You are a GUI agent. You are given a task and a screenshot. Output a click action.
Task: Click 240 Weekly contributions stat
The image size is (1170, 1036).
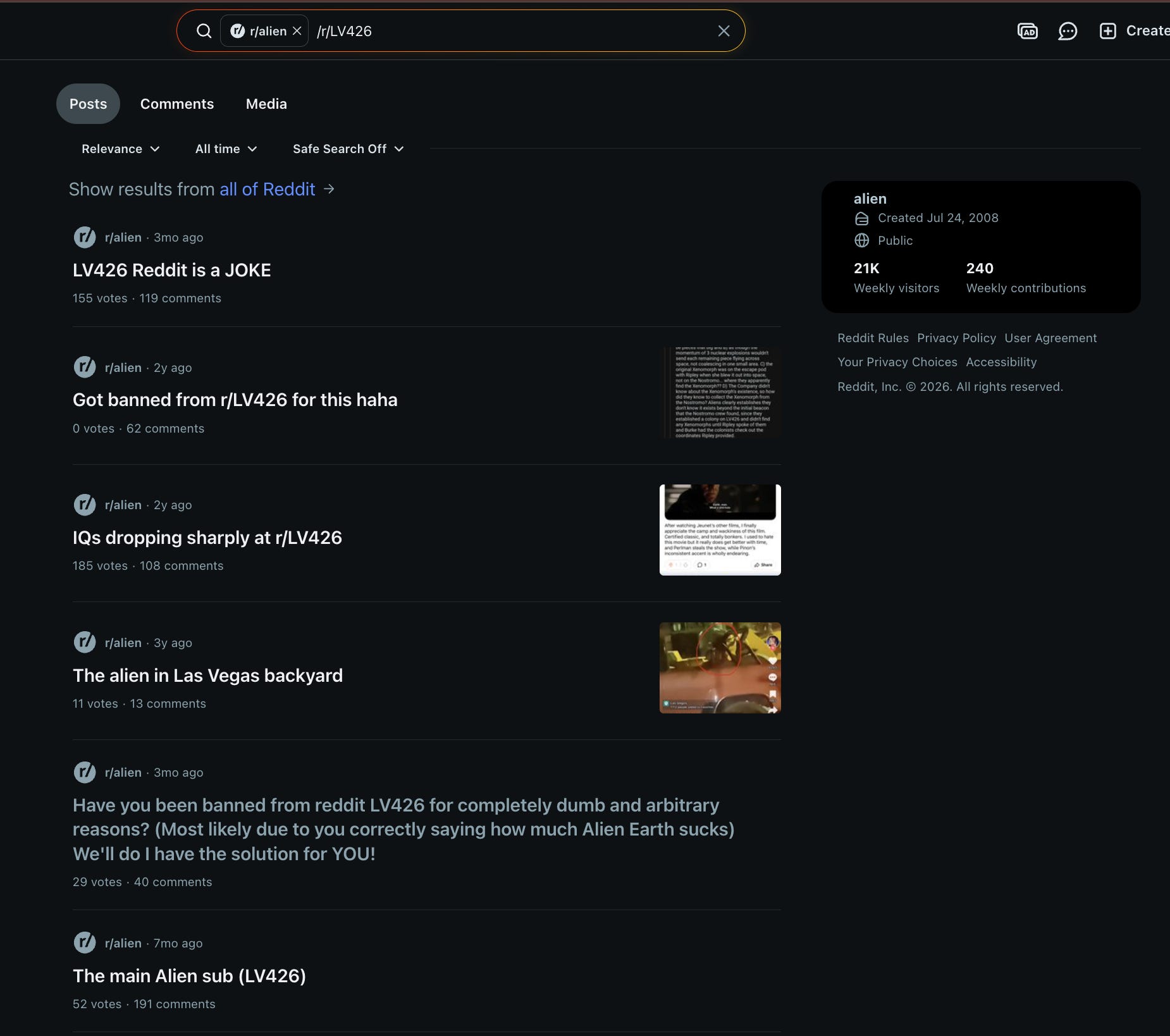1026,278
